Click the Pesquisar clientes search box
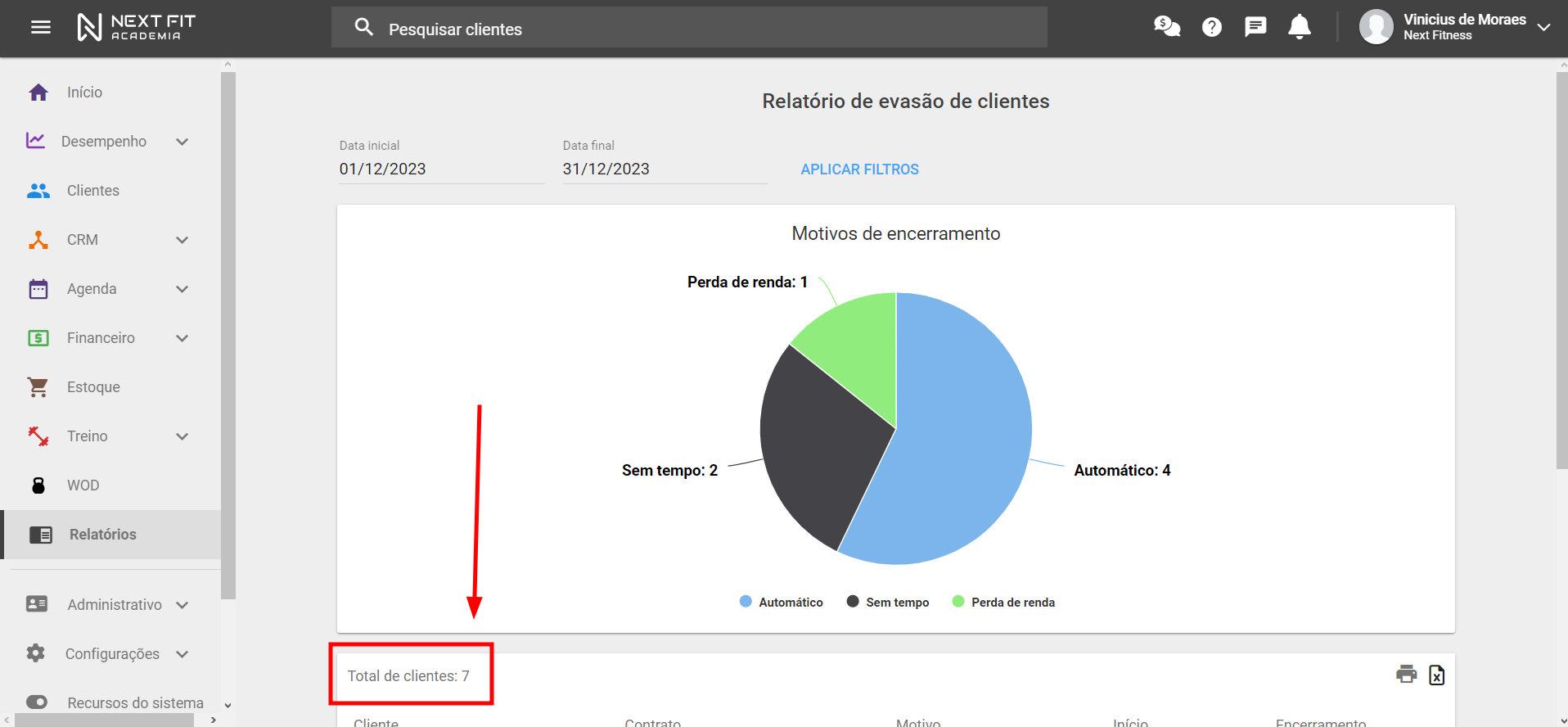Screen dimensions: 1568x727 point(689,28)
